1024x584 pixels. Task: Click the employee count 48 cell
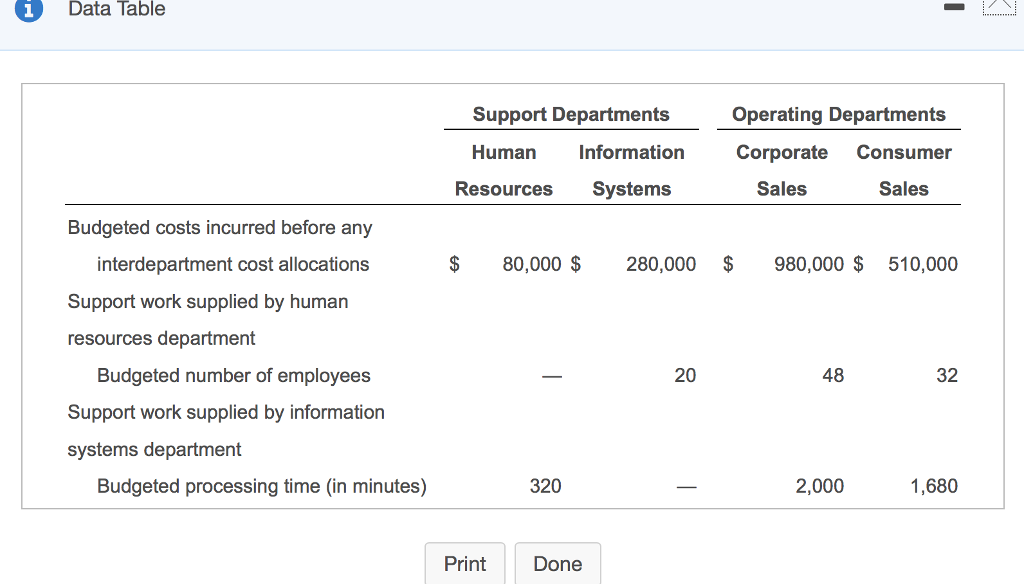(833, 375)
